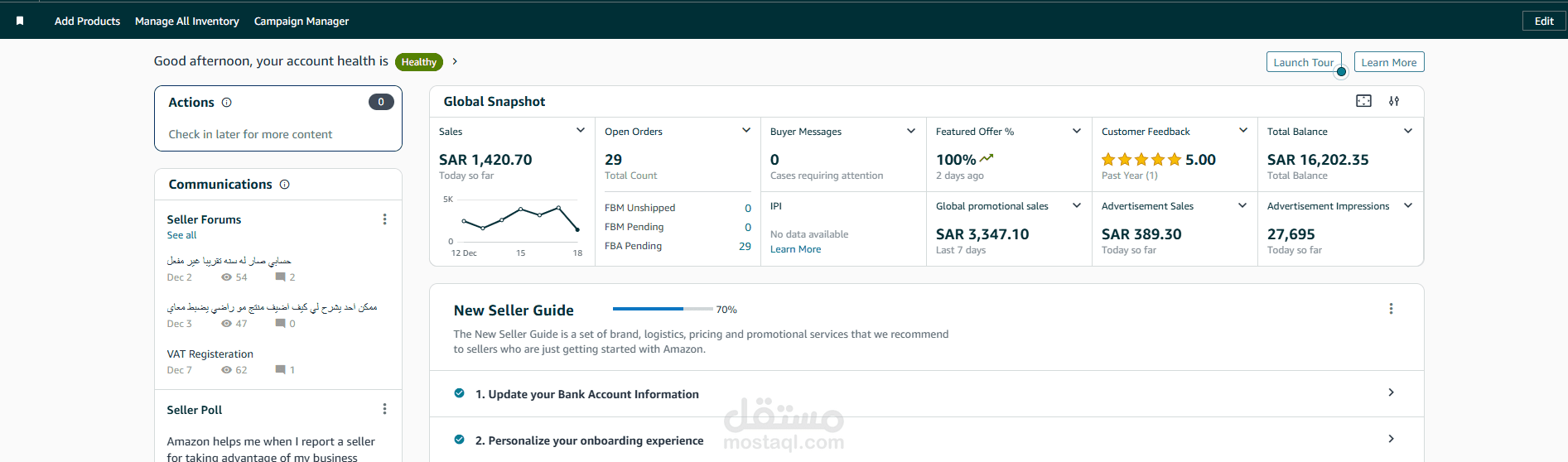Viewport: 1568px width, 462px height.
Task: Click the bookmark icon in top bar
Action: (20, 21)
